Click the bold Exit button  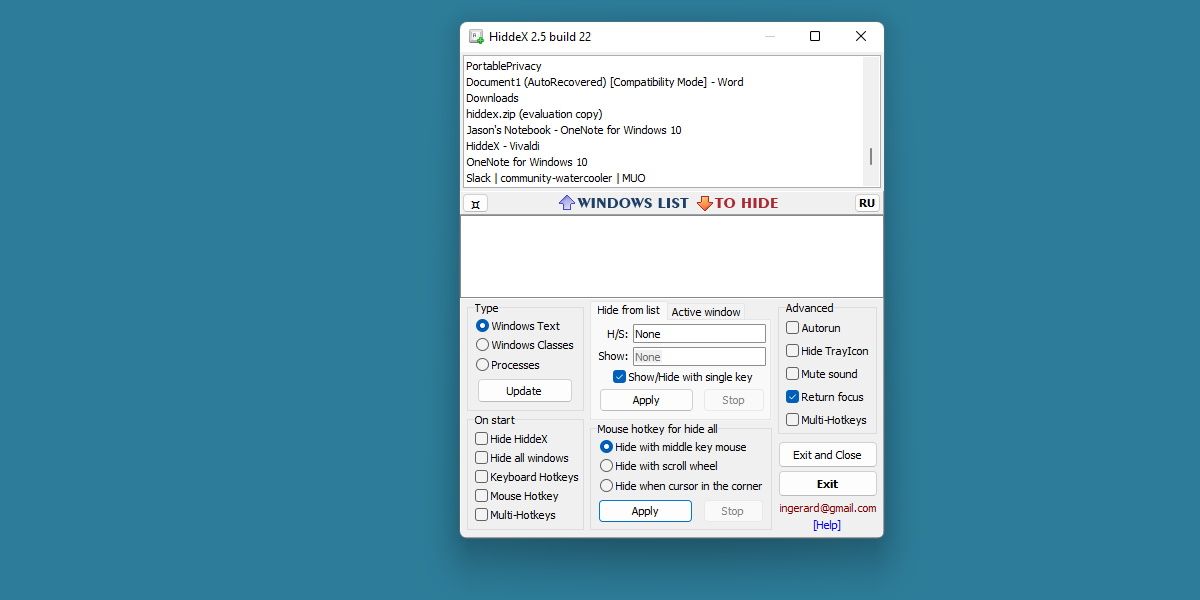(828, 484)
